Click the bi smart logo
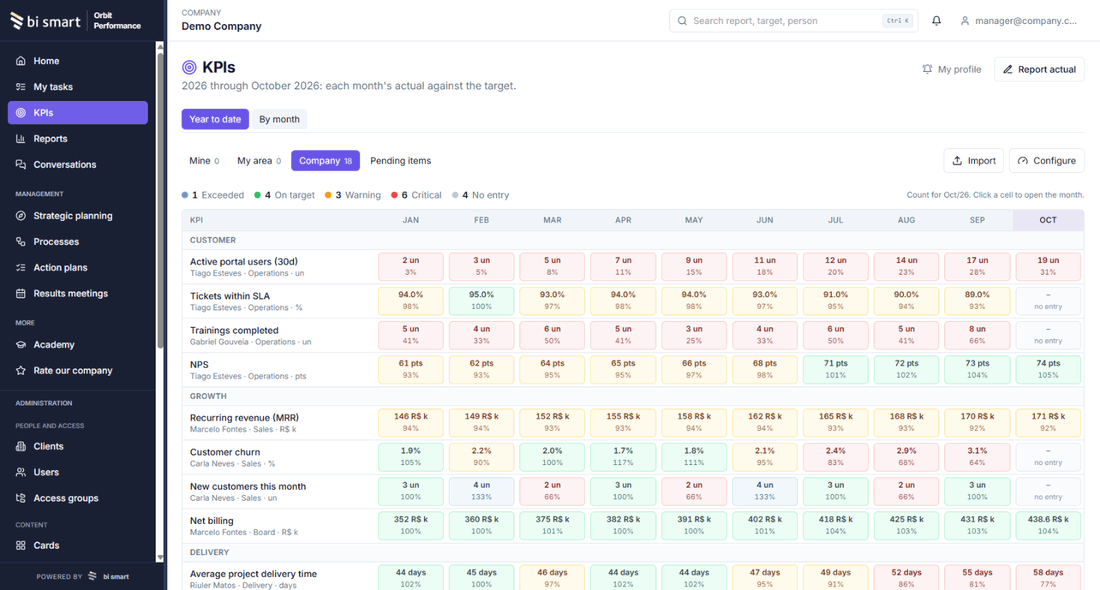The height and width of the screenshot is (590, 1100). click(x=46, y=21)
